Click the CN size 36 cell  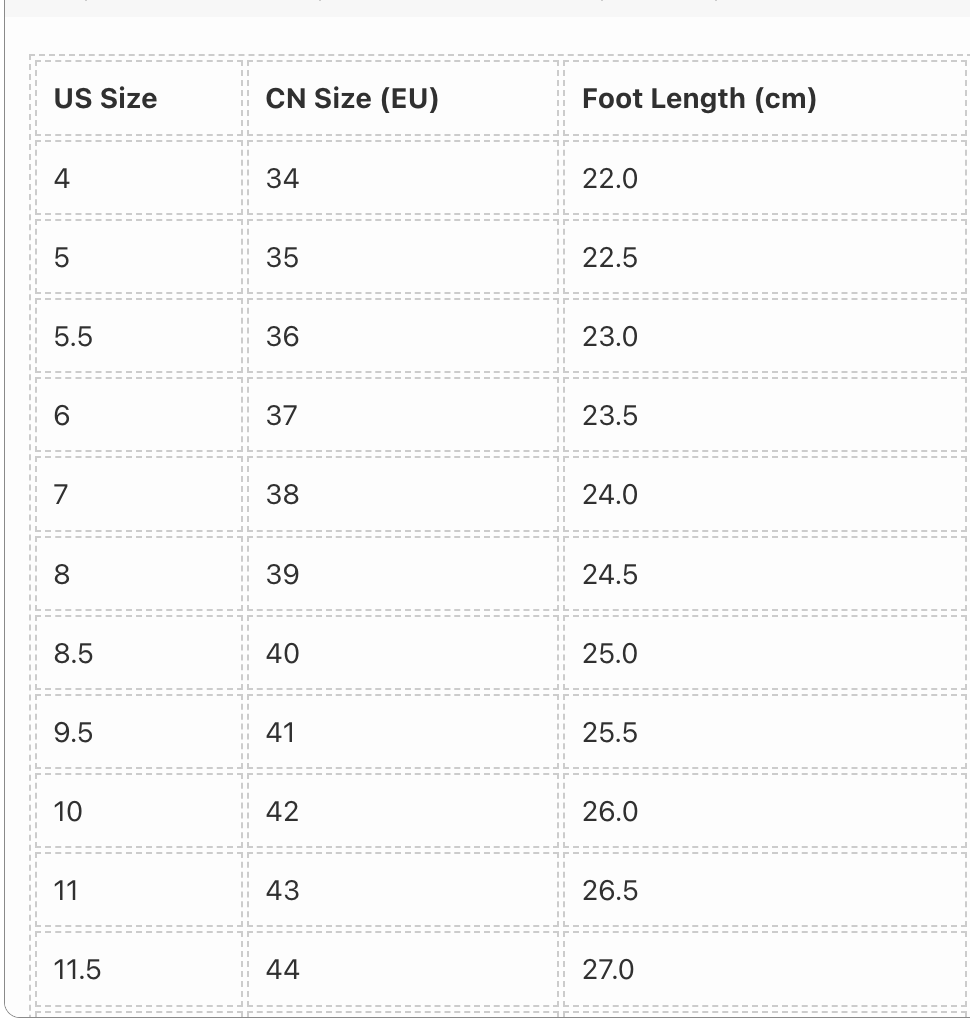403,336
